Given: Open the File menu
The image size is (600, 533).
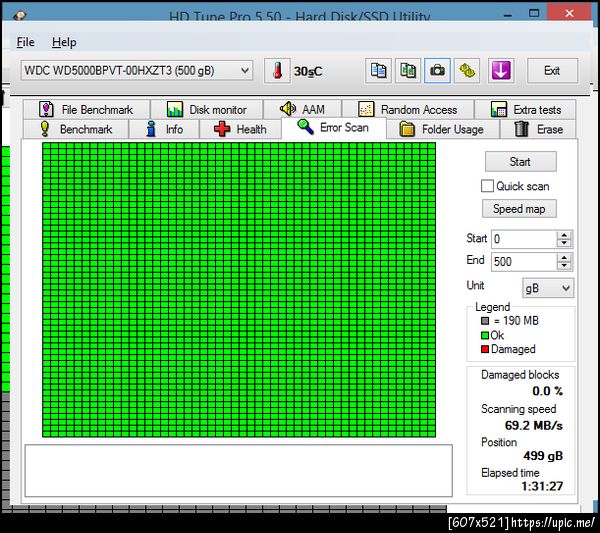Looking at the screenshot, I should click(x=26, y=42).
